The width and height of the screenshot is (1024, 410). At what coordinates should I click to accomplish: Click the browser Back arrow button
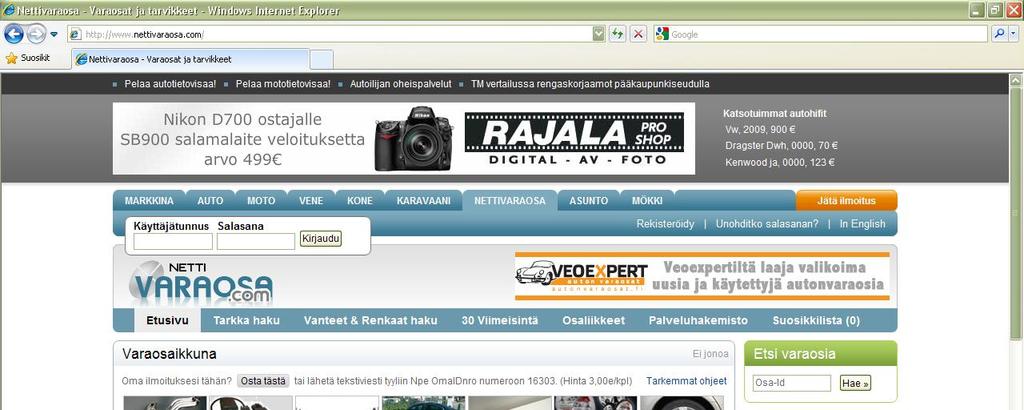(x=14, y=33)
